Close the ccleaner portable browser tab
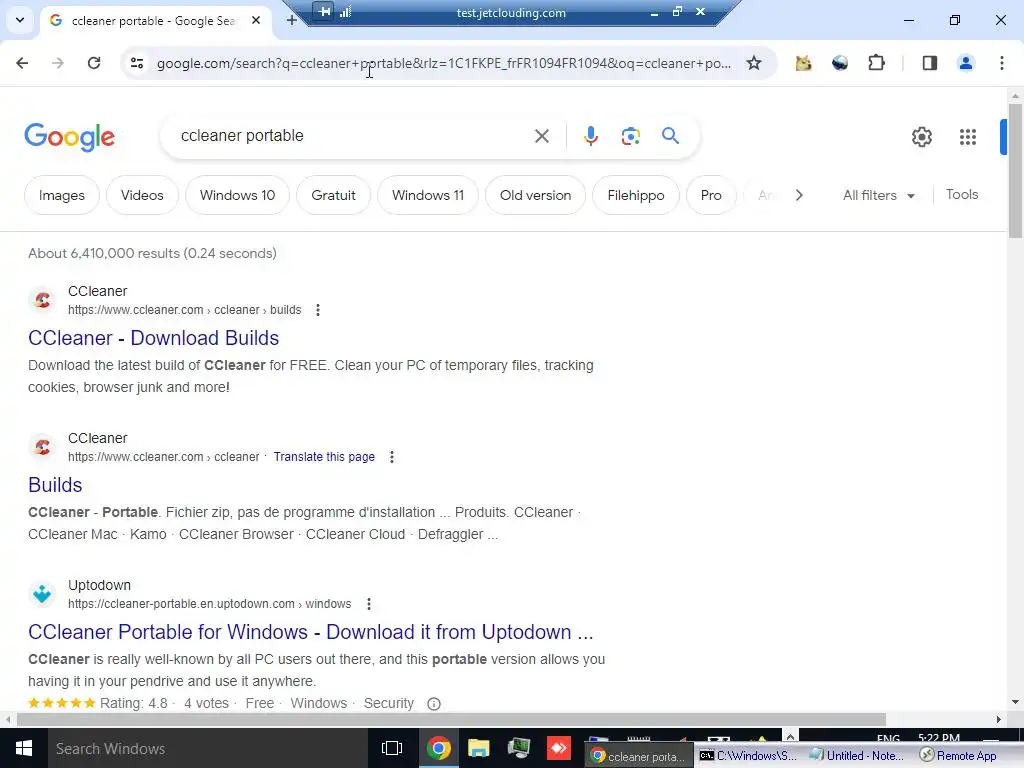This screenshot has width=1024, height=768. coord(256,20)
